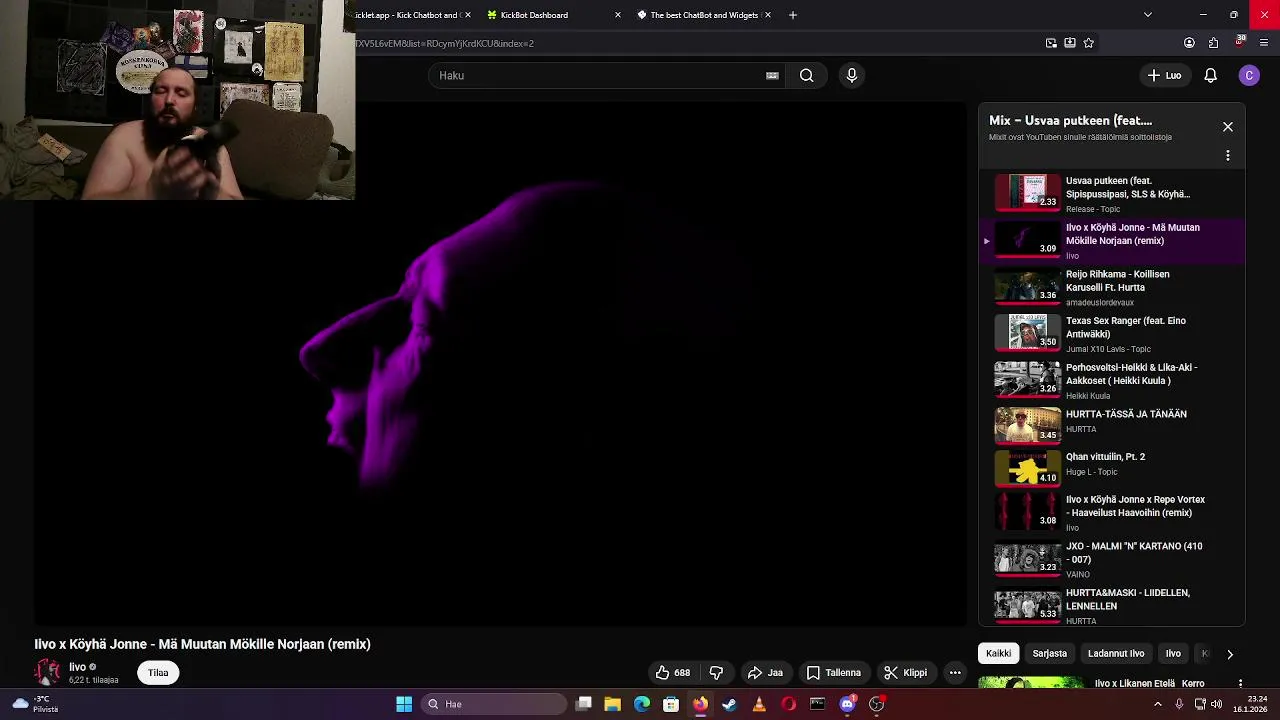Like the video with thumbs up
The height and width of the screenshot is (720, 1280).
pyautogui.click(x=673, y=673)
